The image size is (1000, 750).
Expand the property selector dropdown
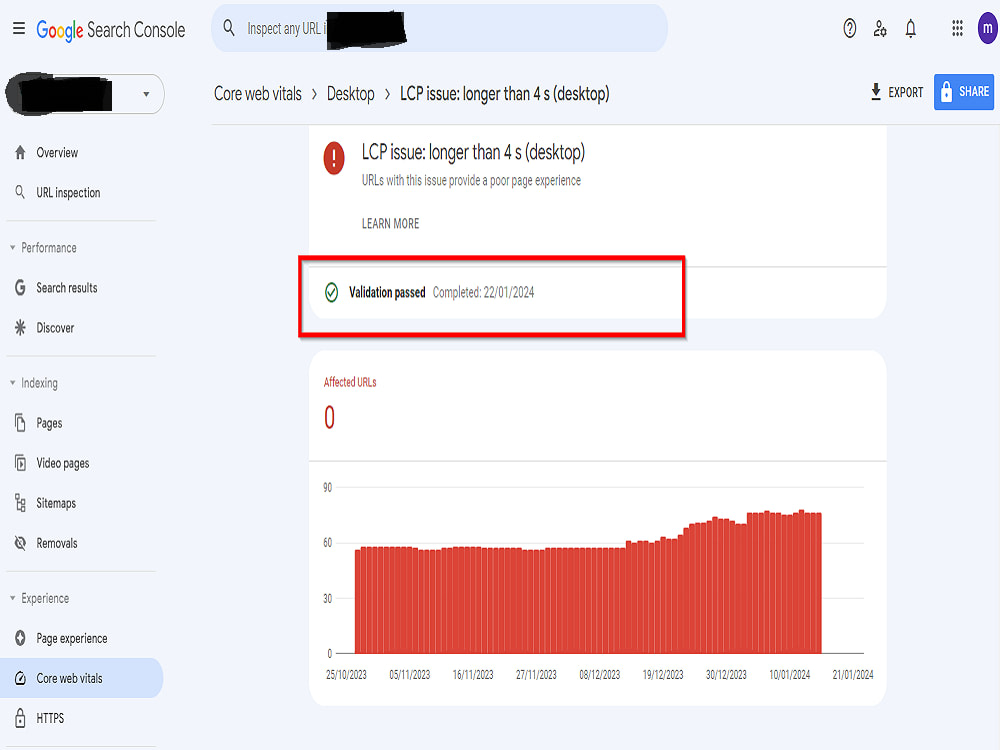tap(146, 94)
